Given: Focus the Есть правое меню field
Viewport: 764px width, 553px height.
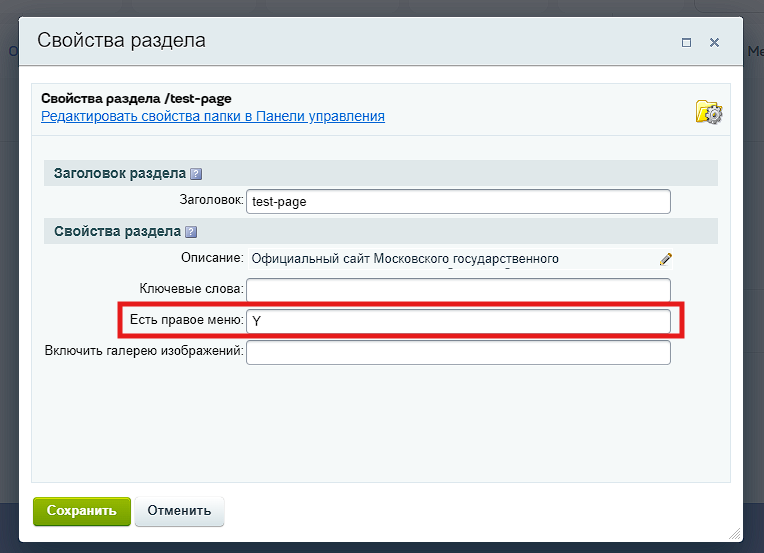Looking at the screenshot, I should (x=458, y=321).
